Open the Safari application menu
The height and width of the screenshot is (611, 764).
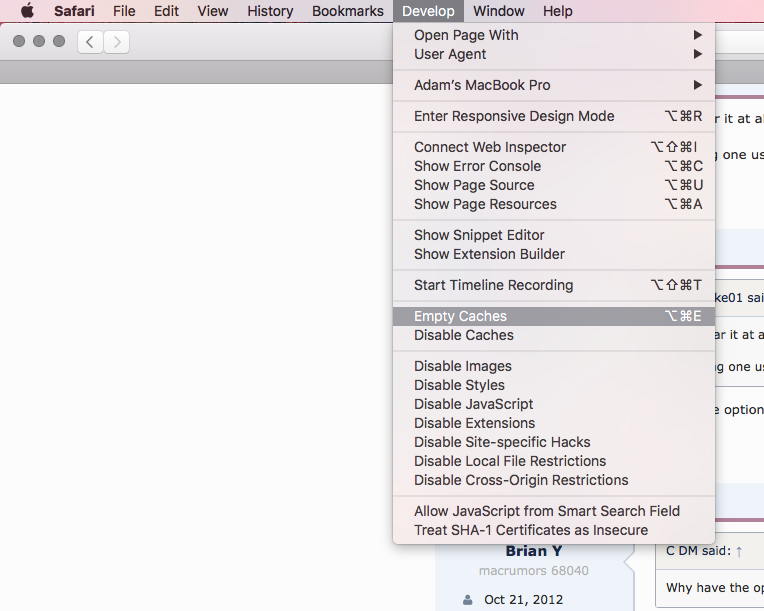tap(74, 11)
